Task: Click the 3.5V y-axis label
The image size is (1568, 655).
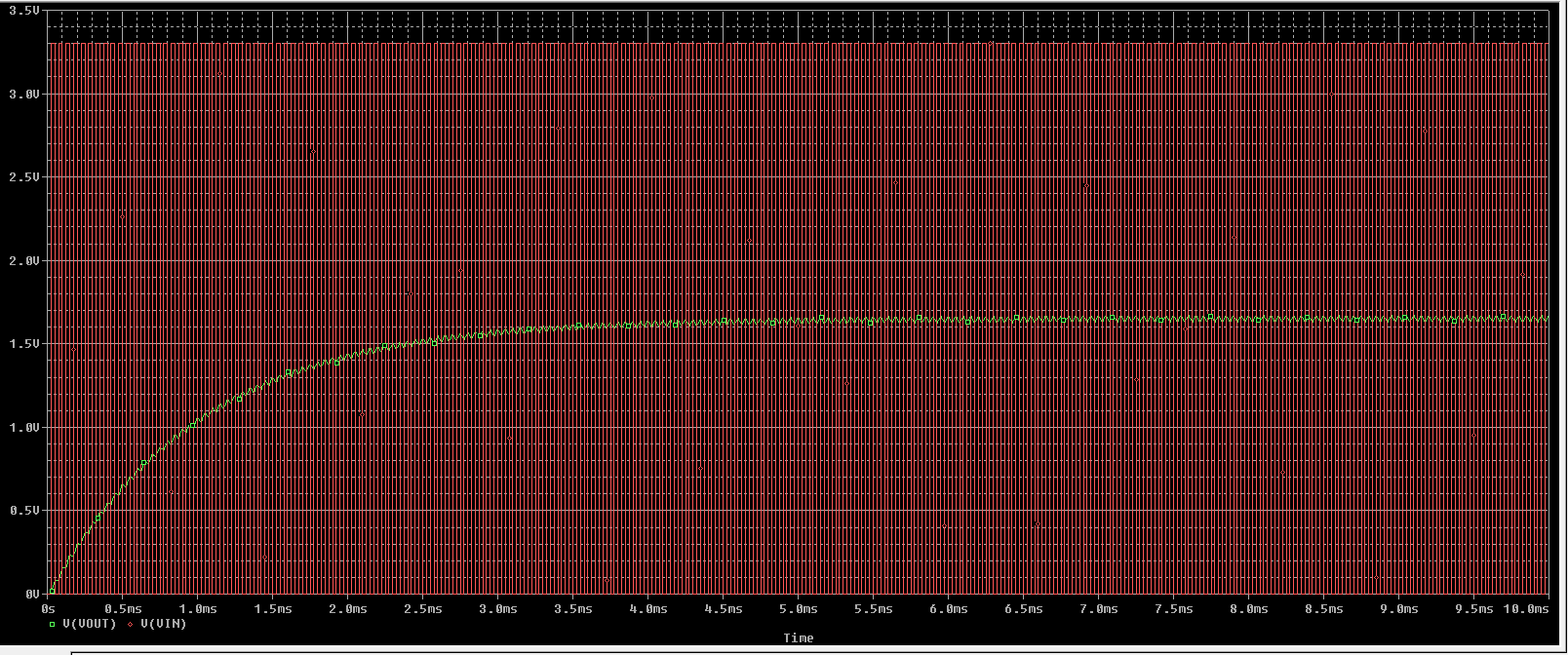Action: (x=25, y=11)
